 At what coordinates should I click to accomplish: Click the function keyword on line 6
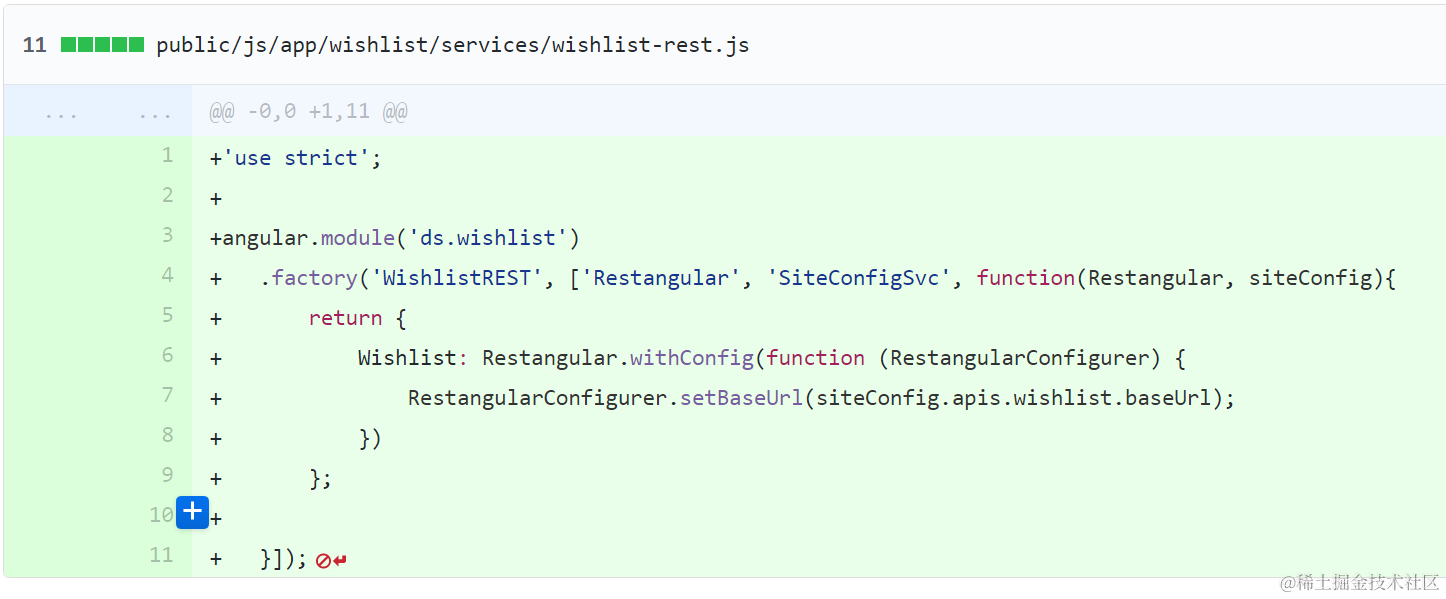[816, 358]
